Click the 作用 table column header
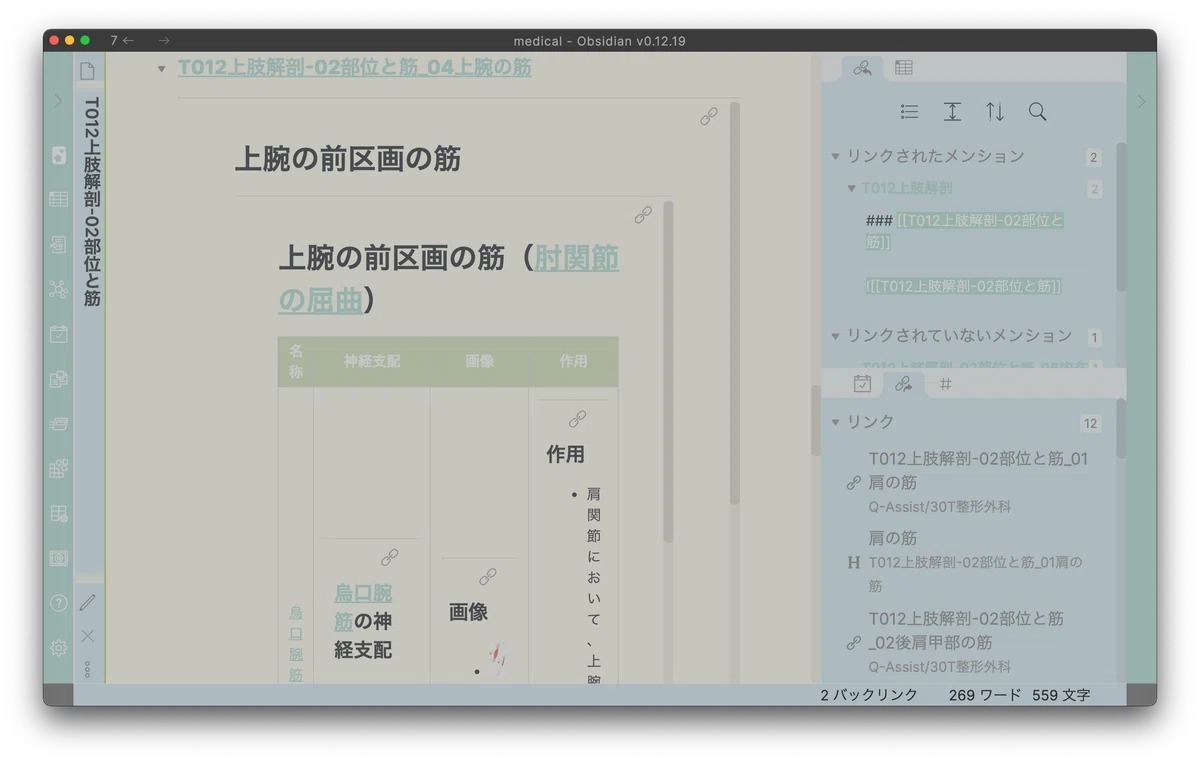The image size is (1200, 763). tap(573, 362)
